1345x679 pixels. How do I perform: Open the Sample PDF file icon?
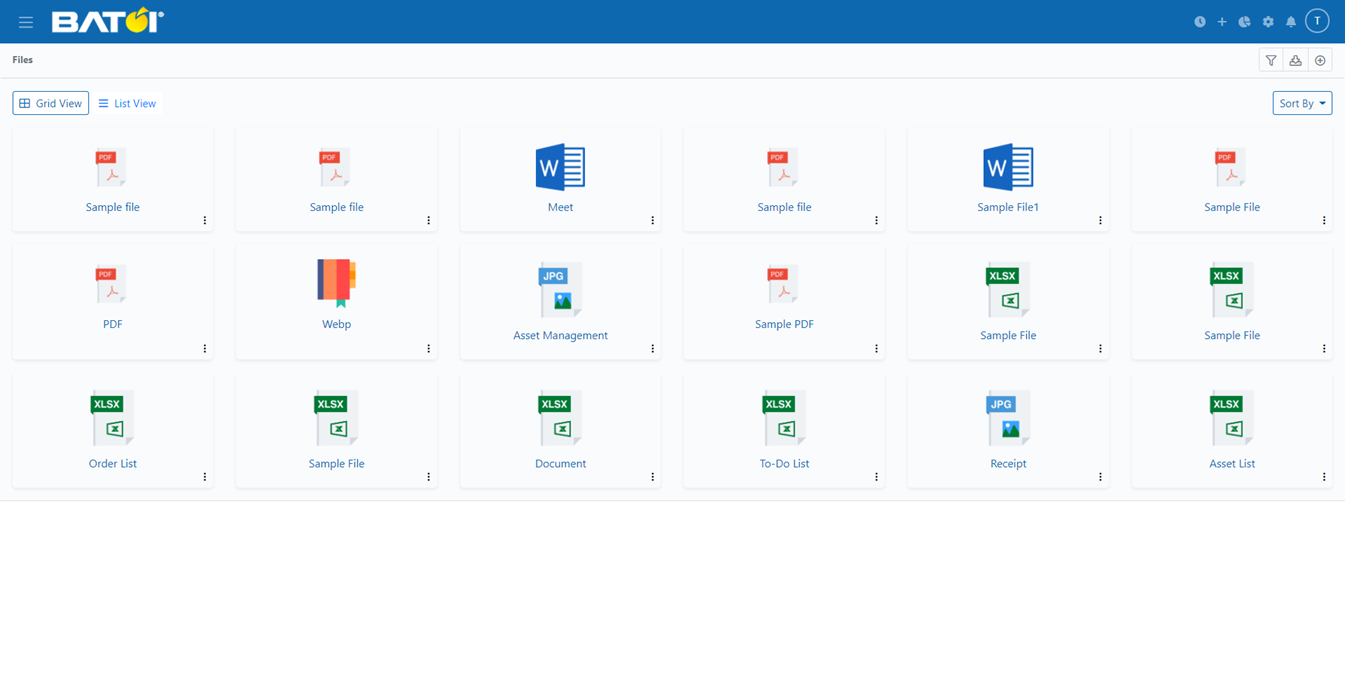tap(784, 284)
